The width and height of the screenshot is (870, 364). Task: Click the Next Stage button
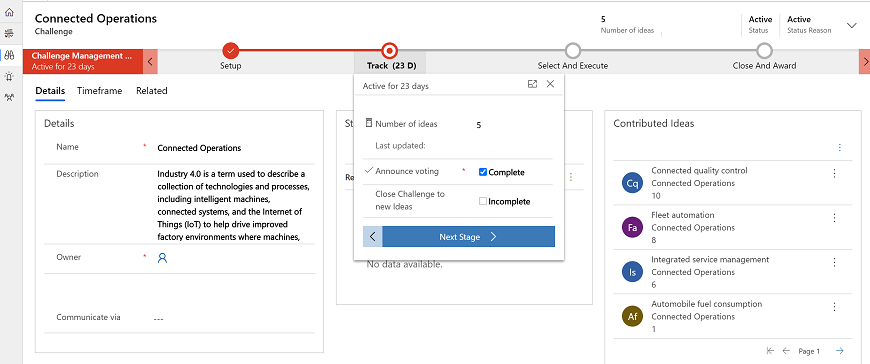[468, 237]
